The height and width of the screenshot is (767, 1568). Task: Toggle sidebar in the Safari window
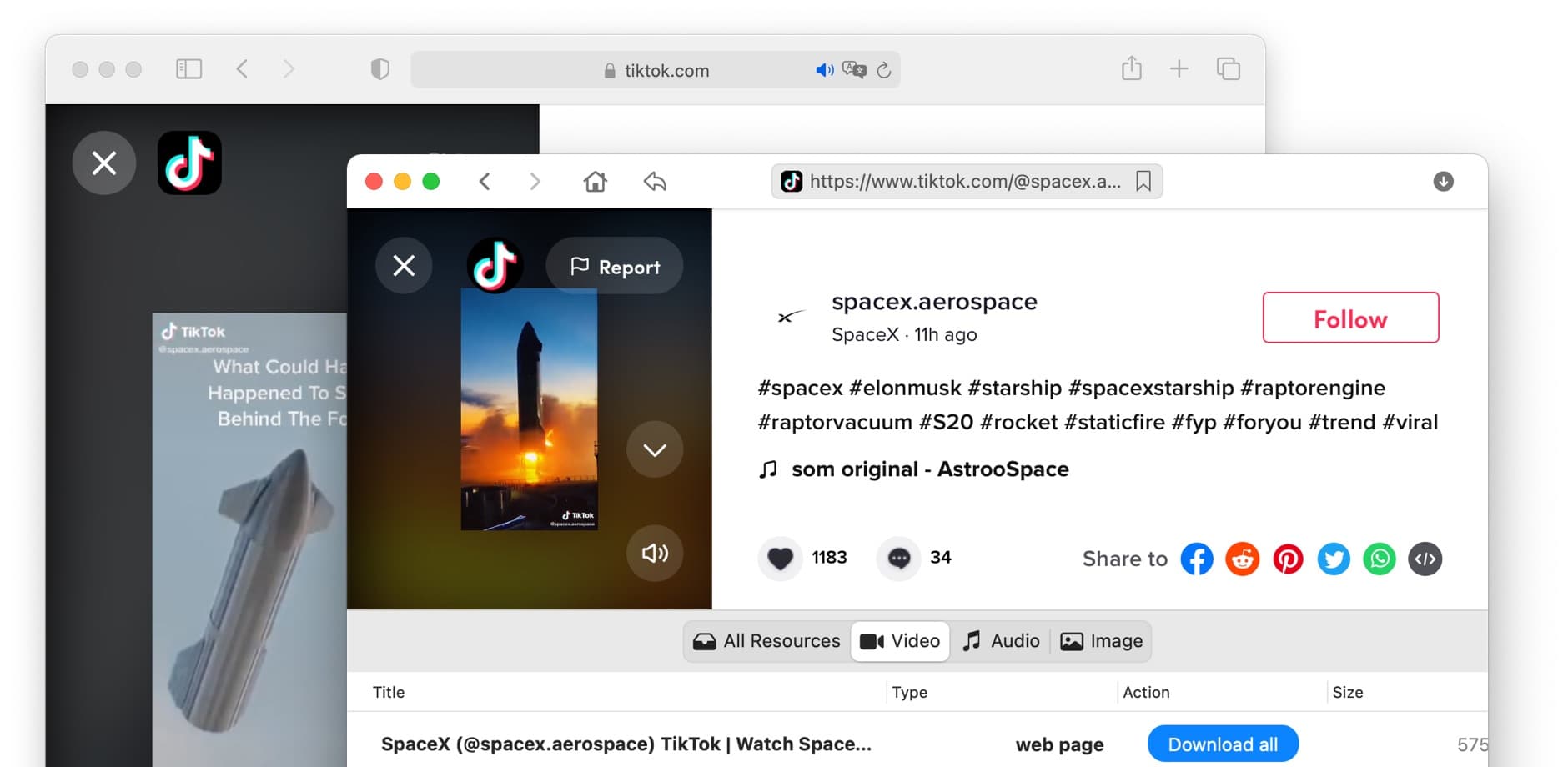[x=189, y=69]
